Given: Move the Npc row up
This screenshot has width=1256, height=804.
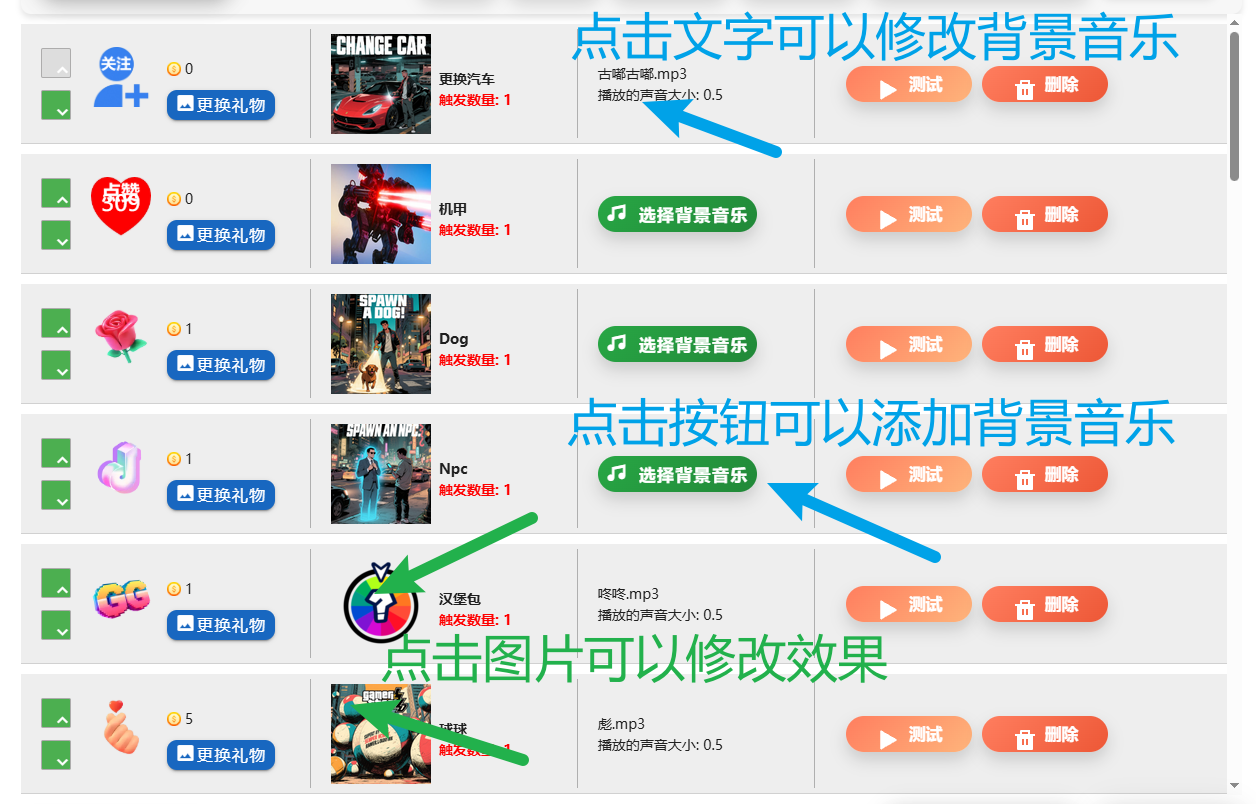Looking at the screenshot, I should (x=56, y=453).
